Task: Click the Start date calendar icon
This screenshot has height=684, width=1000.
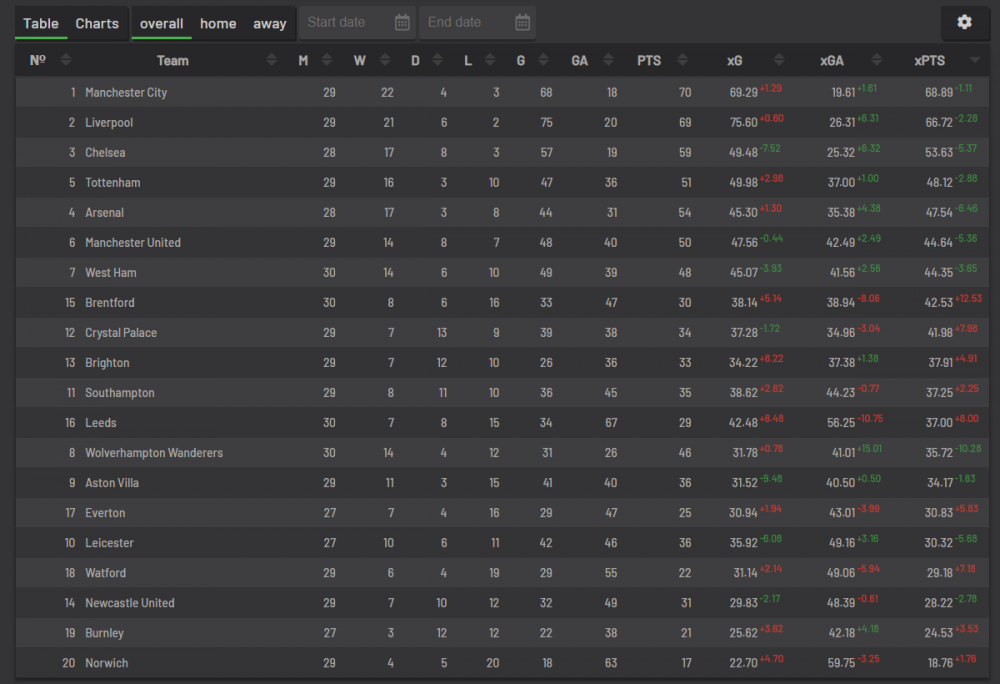Action: [402, 23]
